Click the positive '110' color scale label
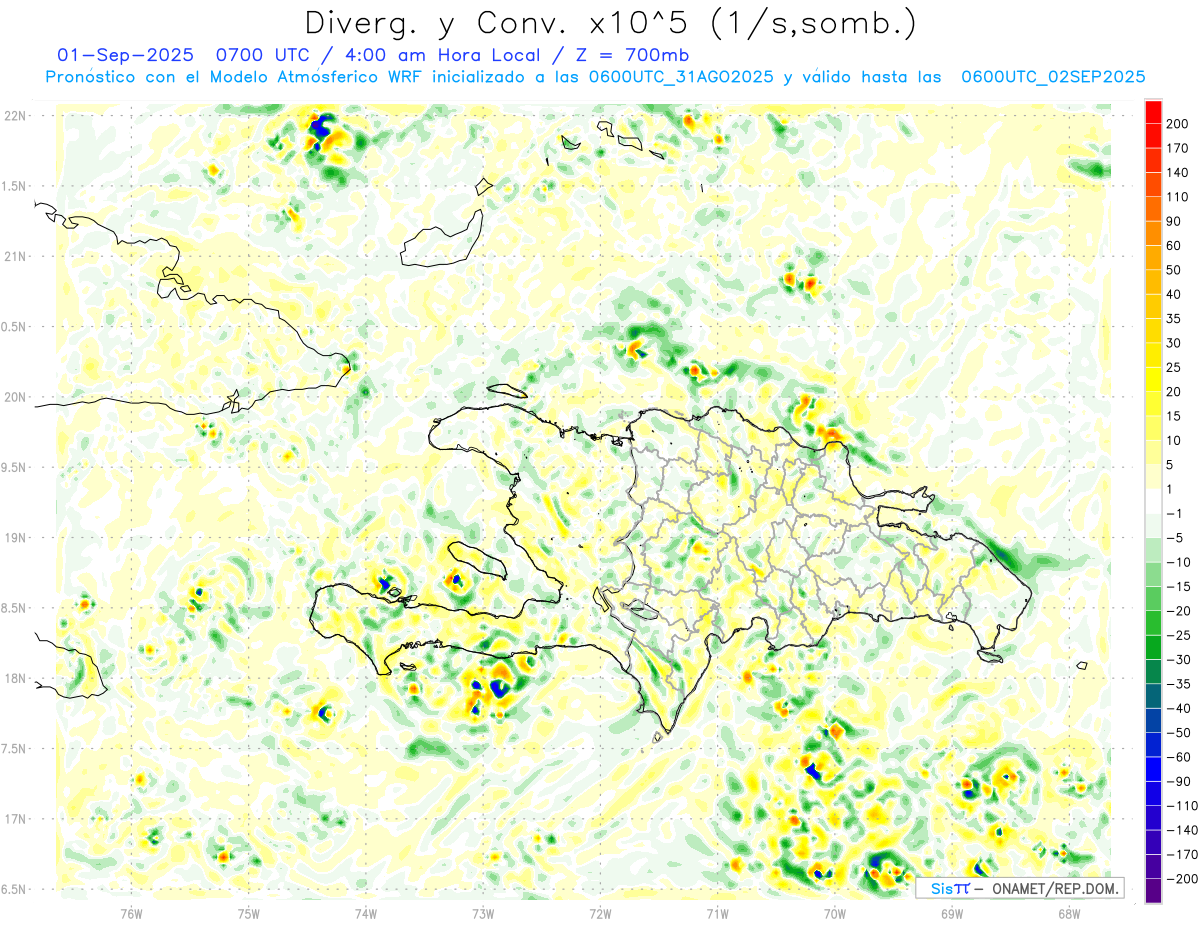The height and width of the screenshot is (927, 1200). point(1177,197)
